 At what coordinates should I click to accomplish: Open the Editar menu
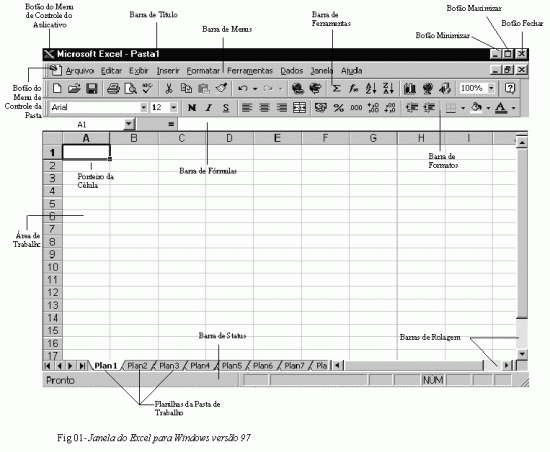(112, 71)
